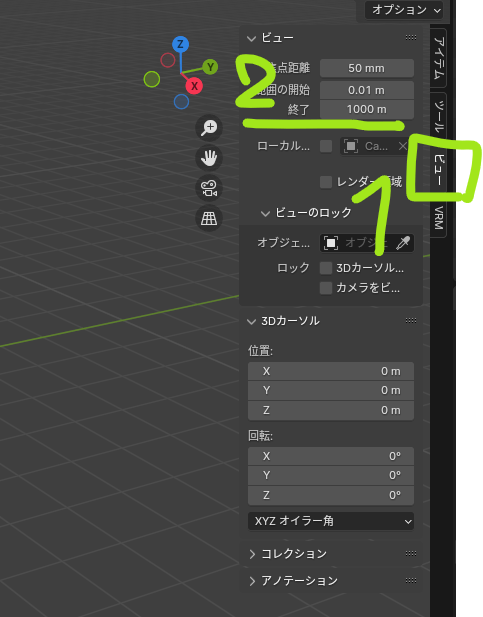The image size is (483, 617).
Task: Click the cursor location X field
Action: (331, 371)
